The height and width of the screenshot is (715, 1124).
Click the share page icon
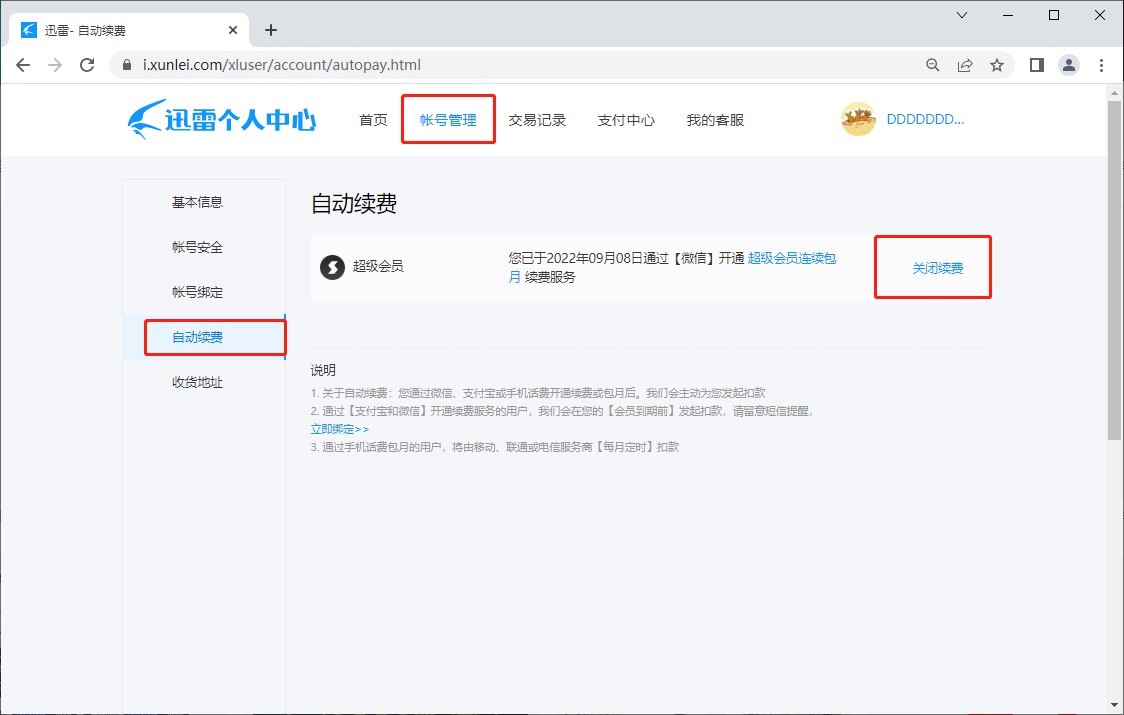coord(965,65)
